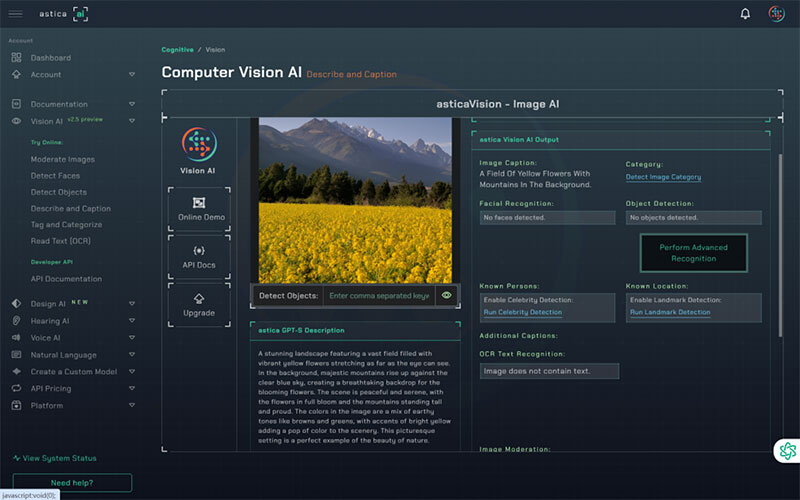Viewport: 800px width, 500px height.
Task: Open the chat widget icon
Action: pyautogui.click(x=787, y=451)
